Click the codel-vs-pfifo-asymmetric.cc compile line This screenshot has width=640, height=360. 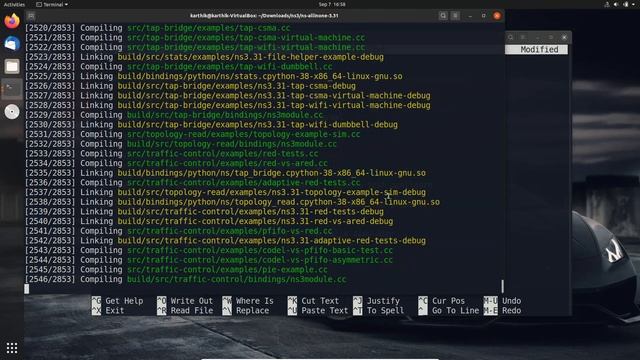pos(209,260)
